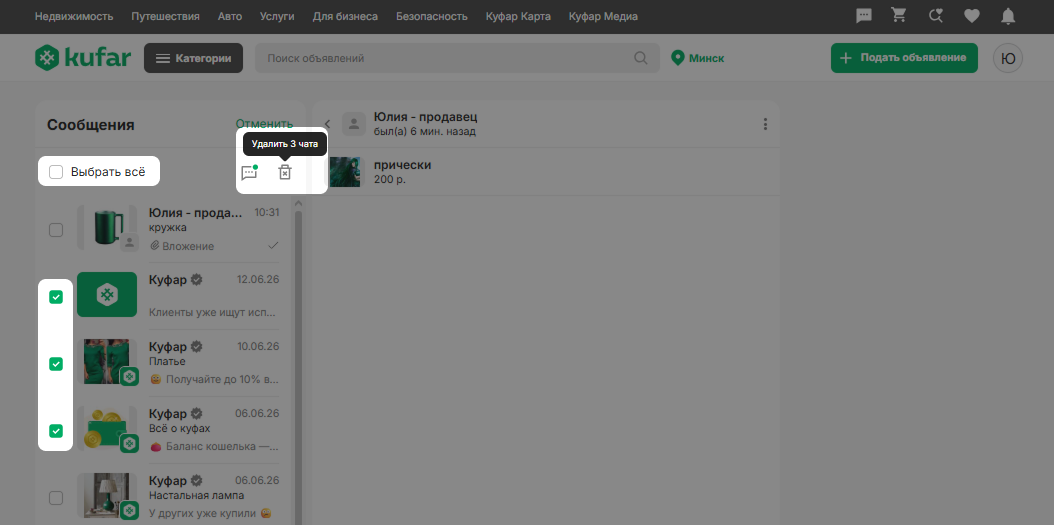Open favorites heart icon

pos(972,16)
